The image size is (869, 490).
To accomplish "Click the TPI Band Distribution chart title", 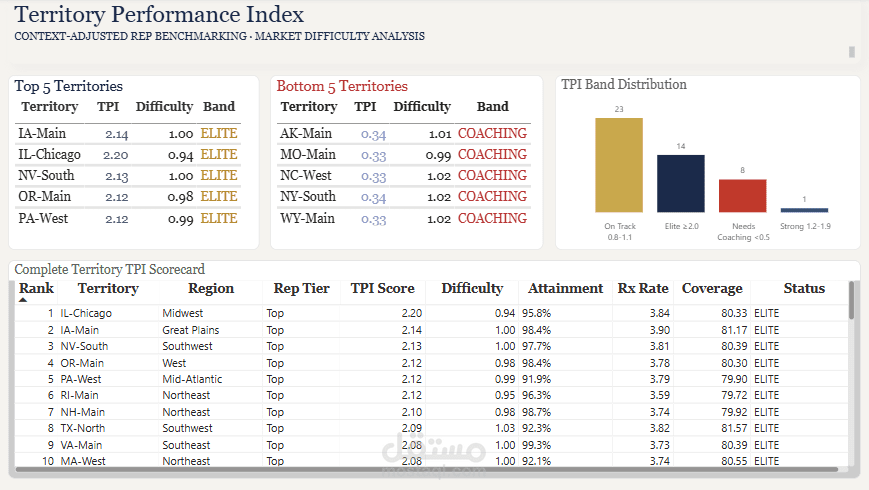I will [624, 85].
